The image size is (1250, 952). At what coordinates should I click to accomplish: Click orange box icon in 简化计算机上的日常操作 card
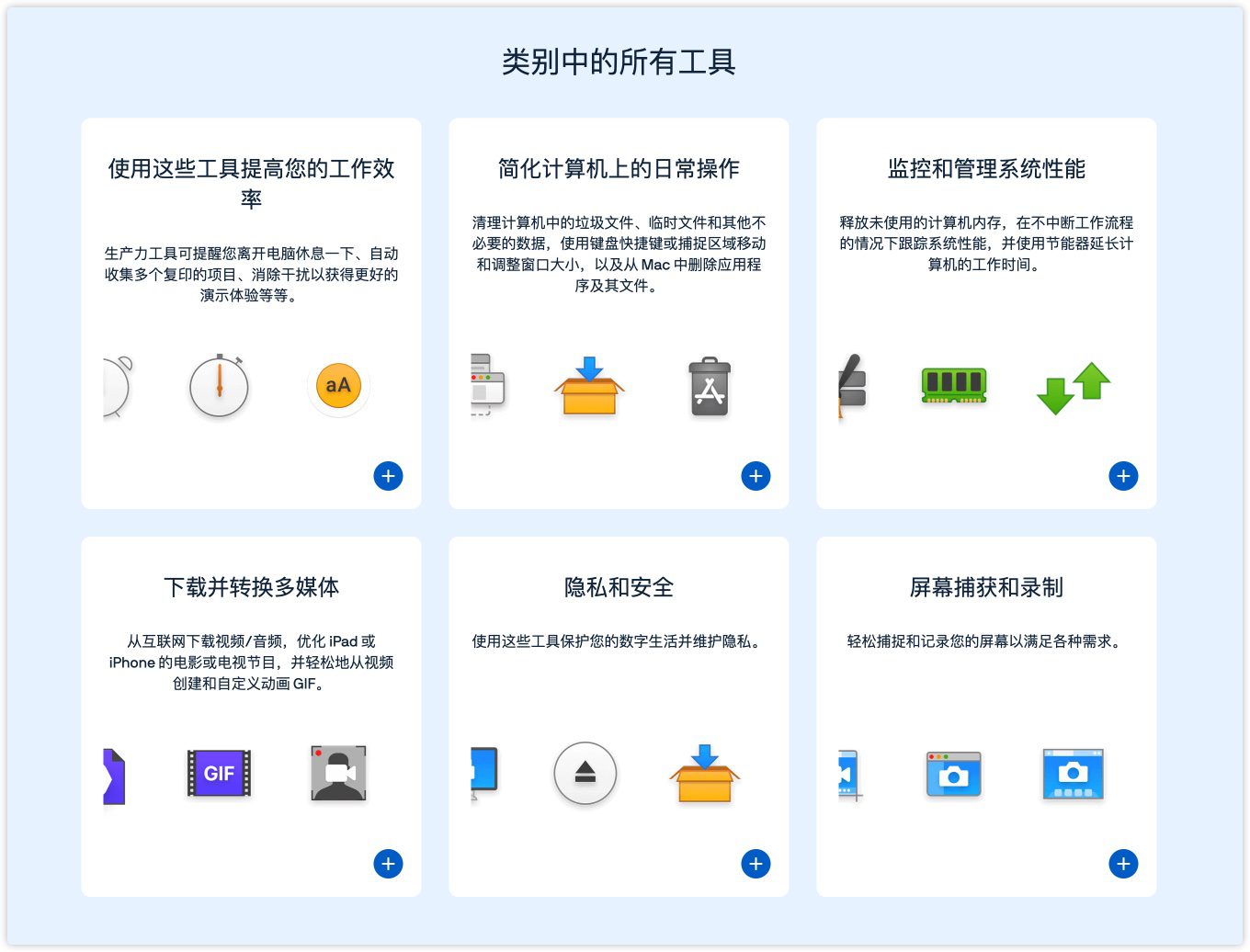point(589,386)
